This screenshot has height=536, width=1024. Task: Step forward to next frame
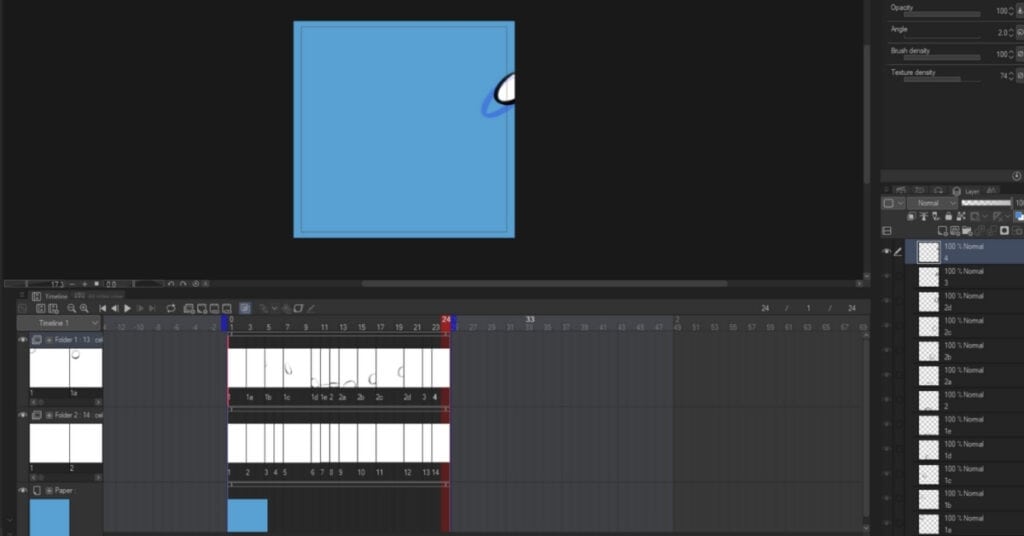(140, 308)
